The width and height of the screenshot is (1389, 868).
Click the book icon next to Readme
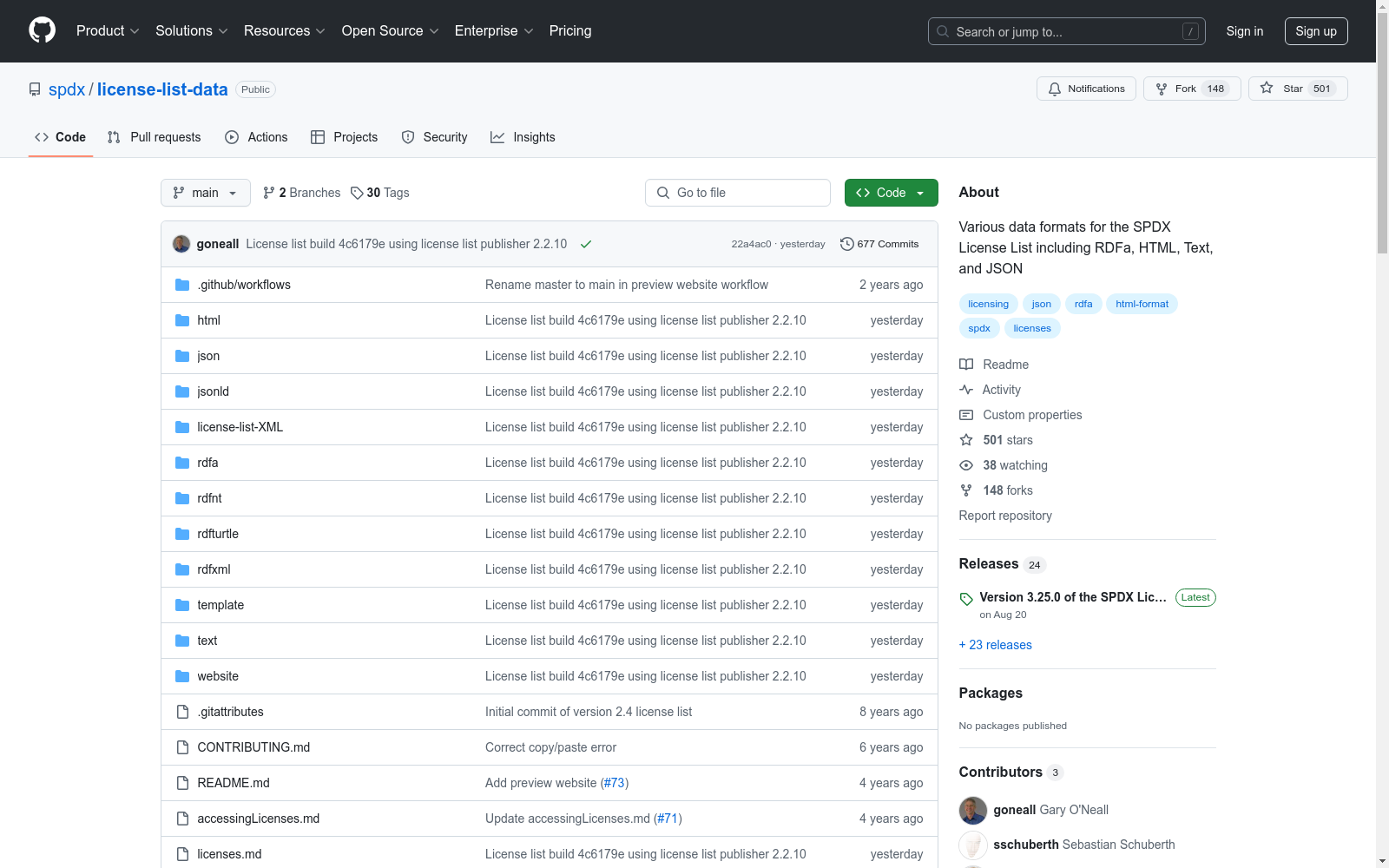[x=966, y=365]
